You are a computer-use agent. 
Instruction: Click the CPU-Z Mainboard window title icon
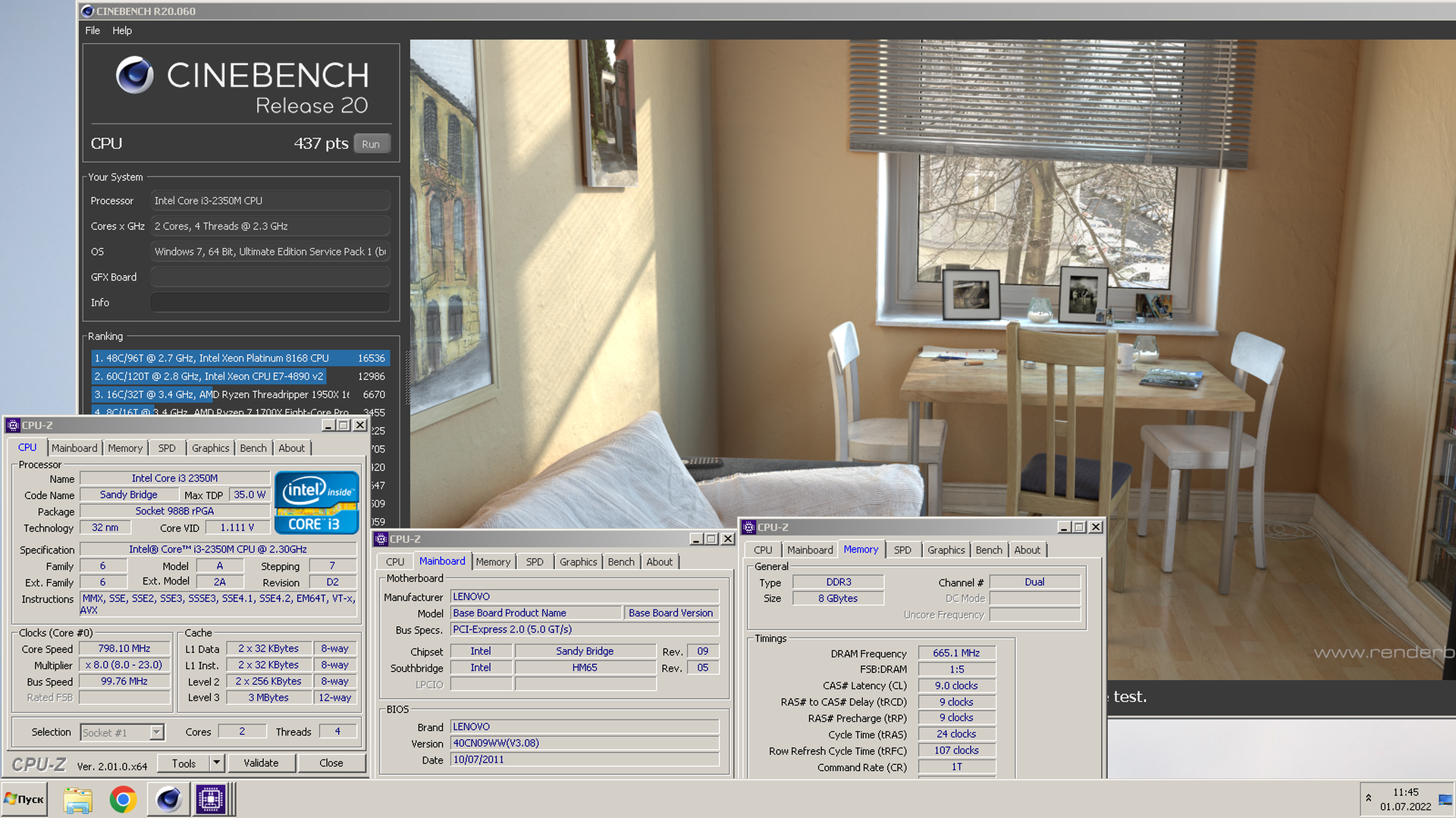click(381, 539)
